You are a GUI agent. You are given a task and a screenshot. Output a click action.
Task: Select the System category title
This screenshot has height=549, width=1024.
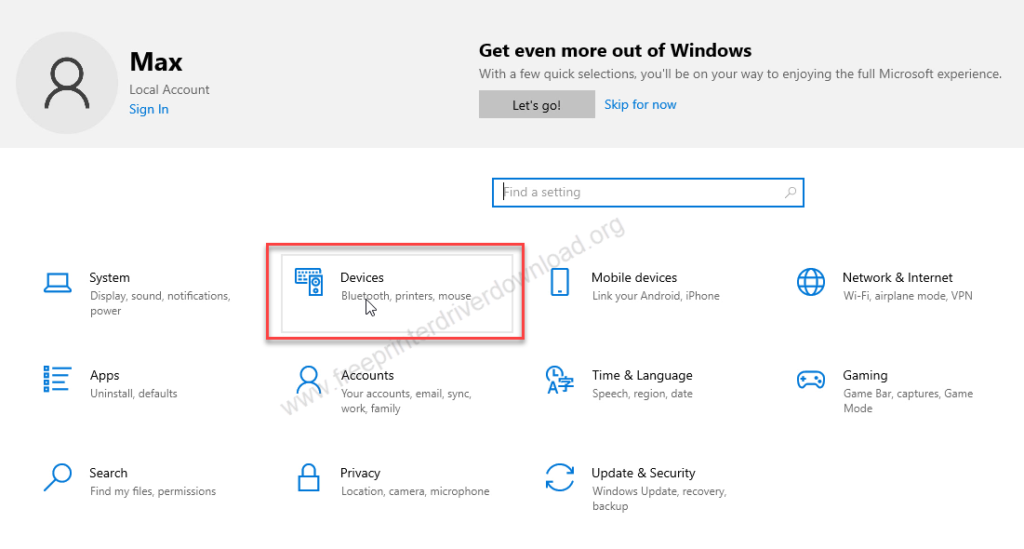click(110, 277)
